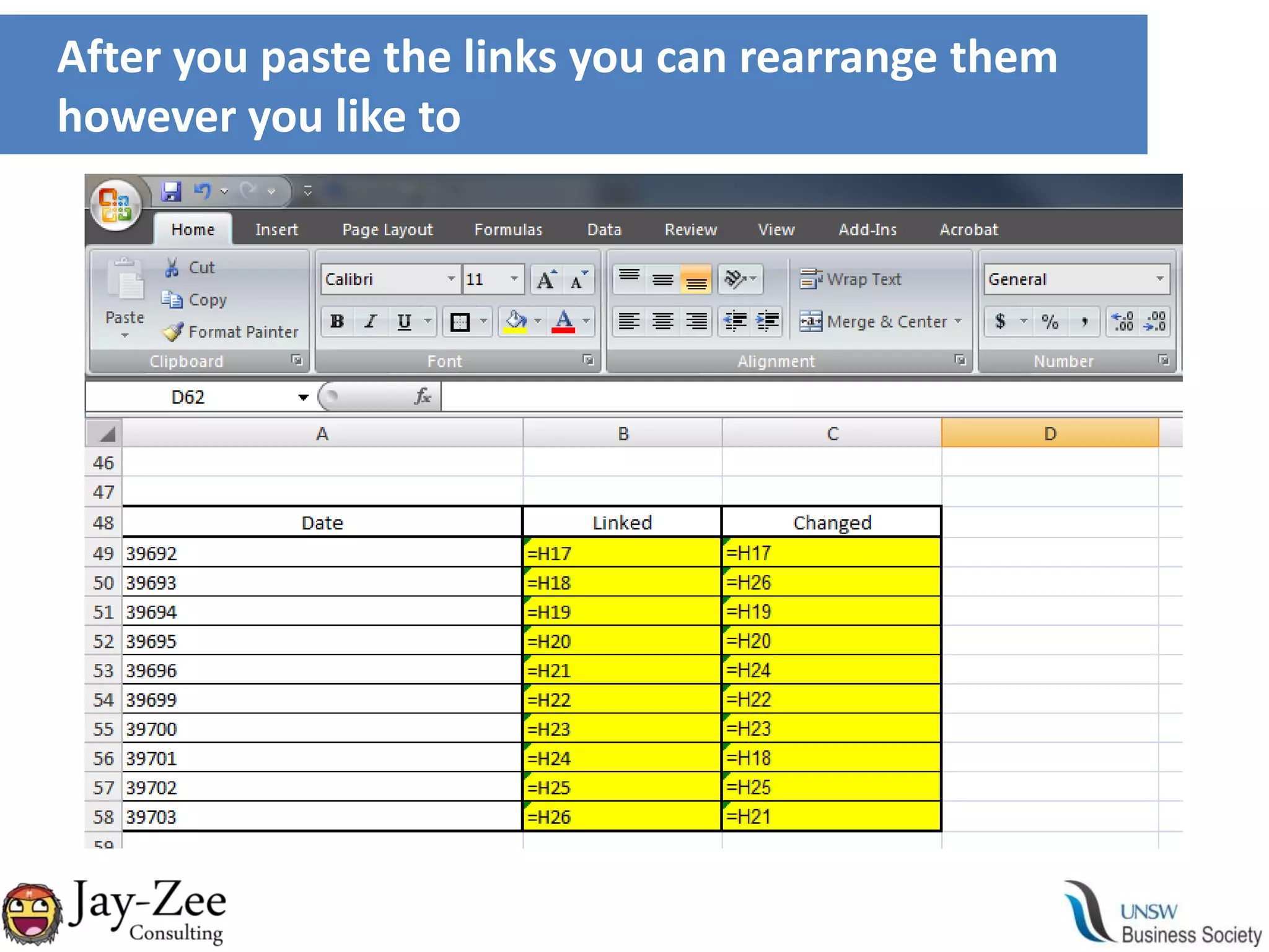Viewport: 1269px width, 952px height.
Task: Open the Calibri font name dropdown
Action: [452, 279]
